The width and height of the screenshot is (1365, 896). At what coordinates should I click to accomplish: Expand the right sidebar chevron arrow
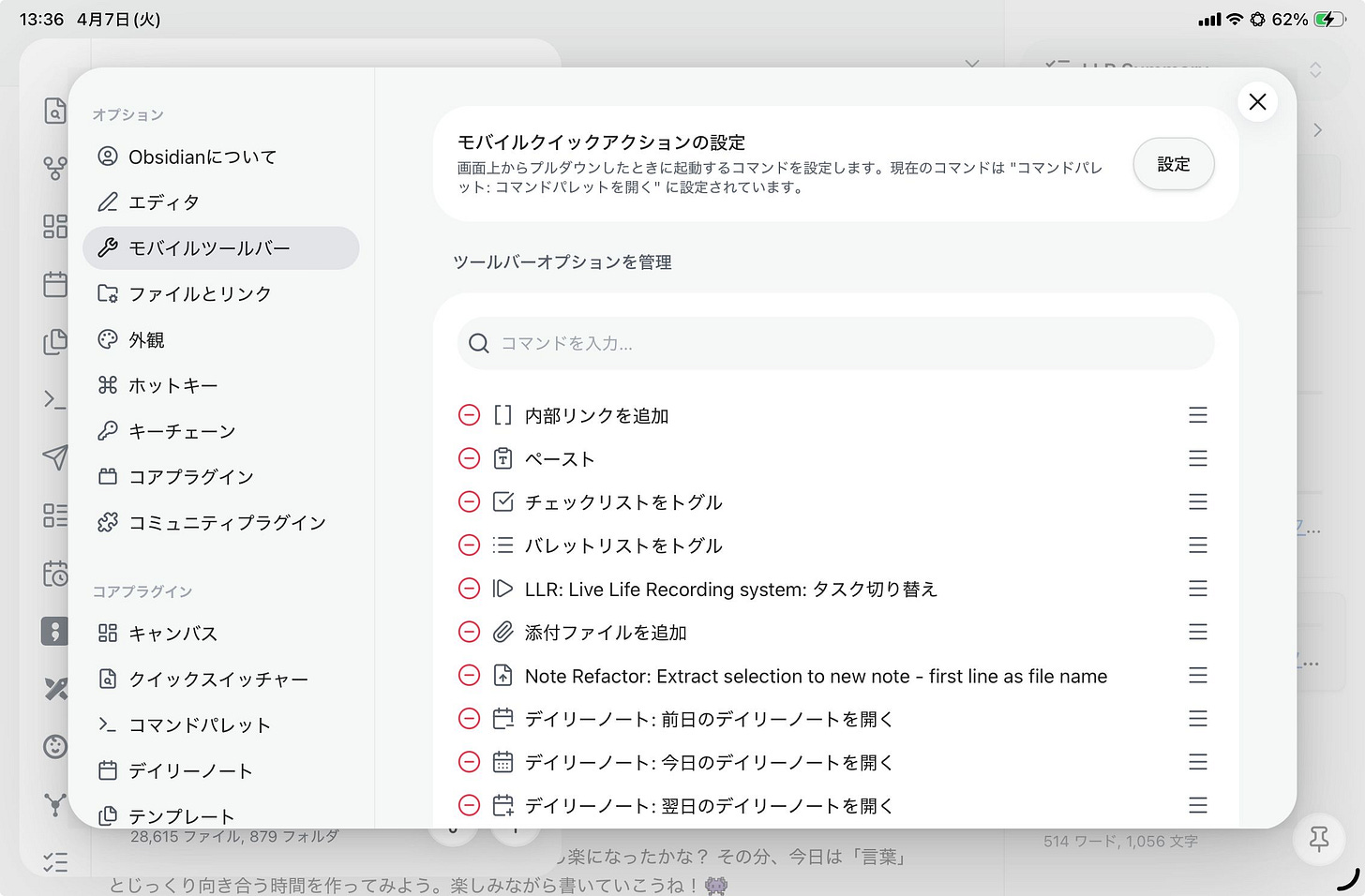point(1317,130)
